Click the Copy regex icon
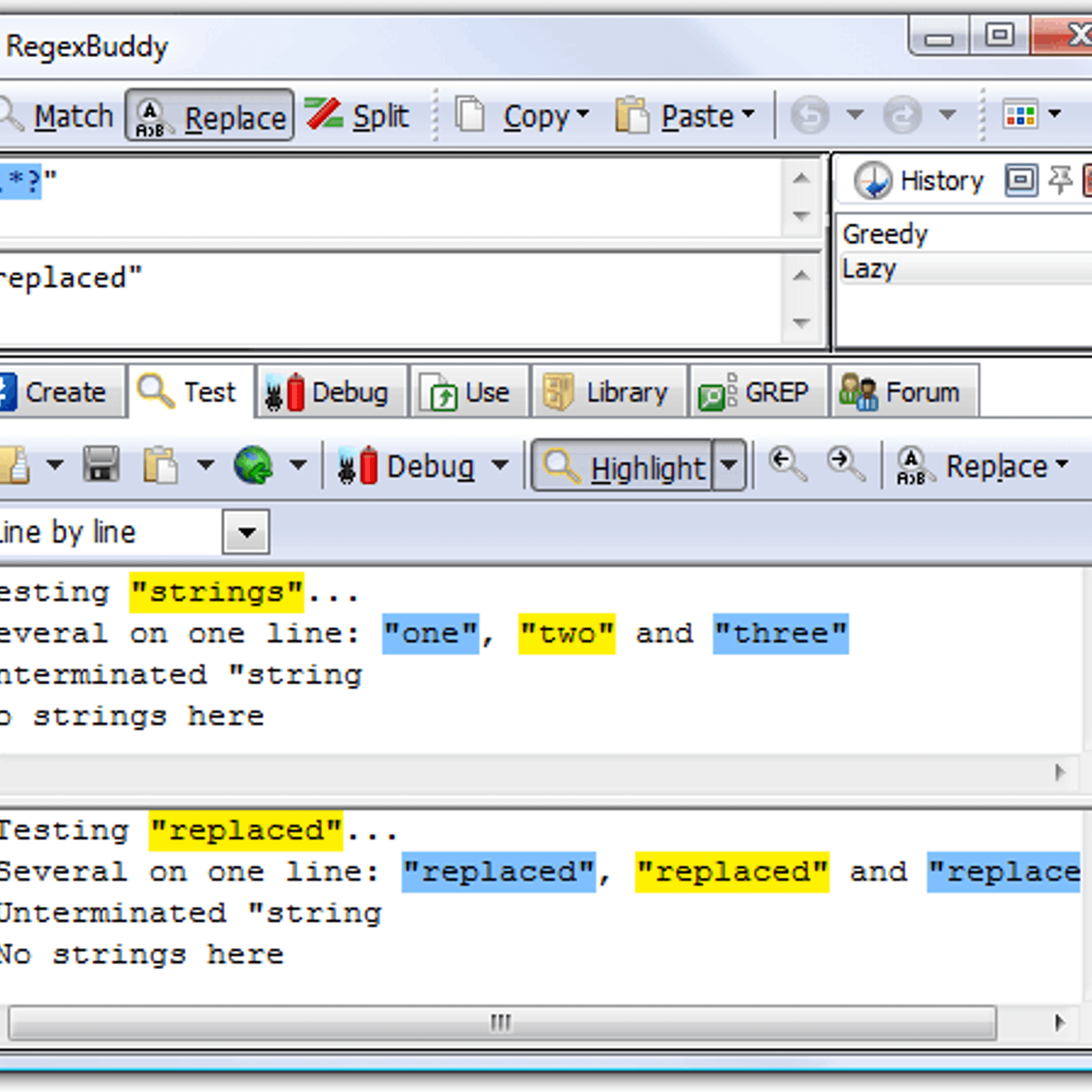This screenshot has width=1092, height=1092. pyautogui.click(x=470, y=115)
